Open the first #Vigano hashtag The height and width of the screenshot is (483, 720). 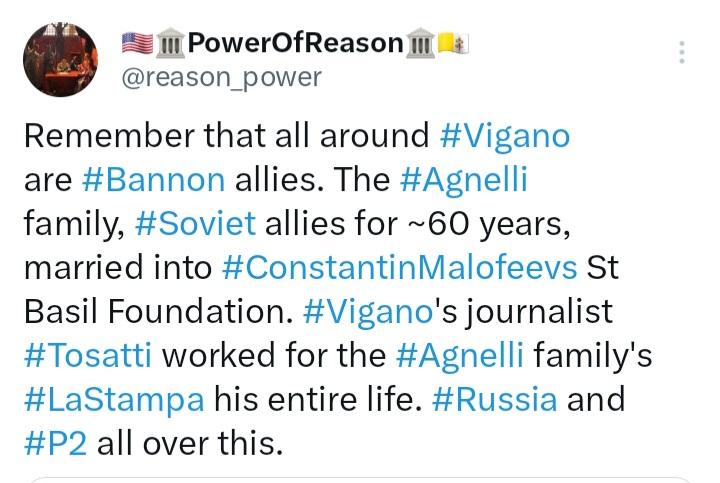[x=504, y=135]
